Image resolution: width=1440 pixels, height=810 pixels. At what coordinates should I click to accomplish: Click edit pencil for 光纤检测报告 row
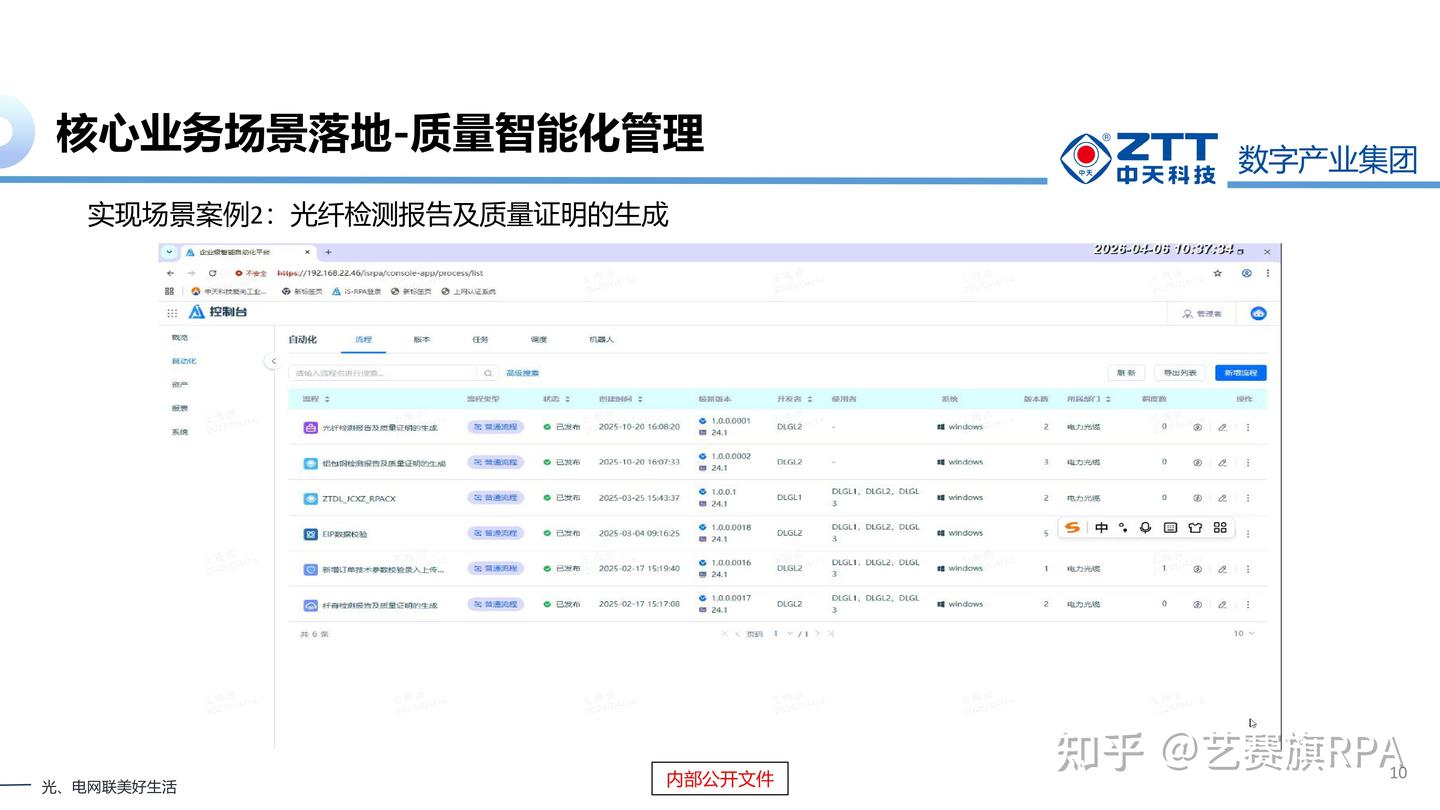(x=1222, y=427)
